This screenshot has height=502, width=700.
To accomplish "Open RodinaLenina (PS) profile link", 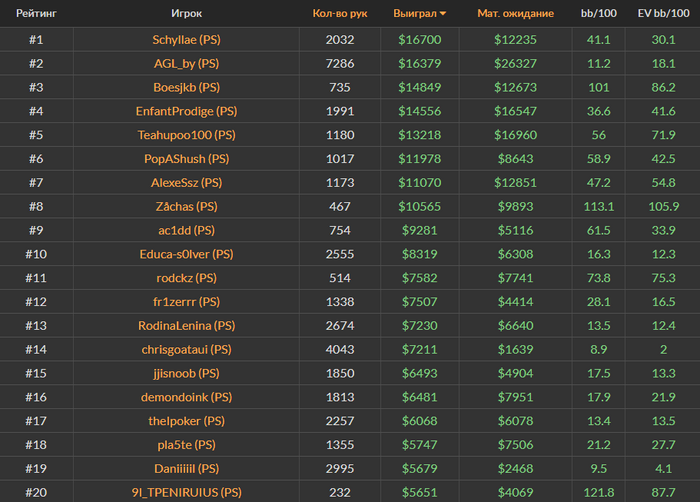I will point(186,325).
